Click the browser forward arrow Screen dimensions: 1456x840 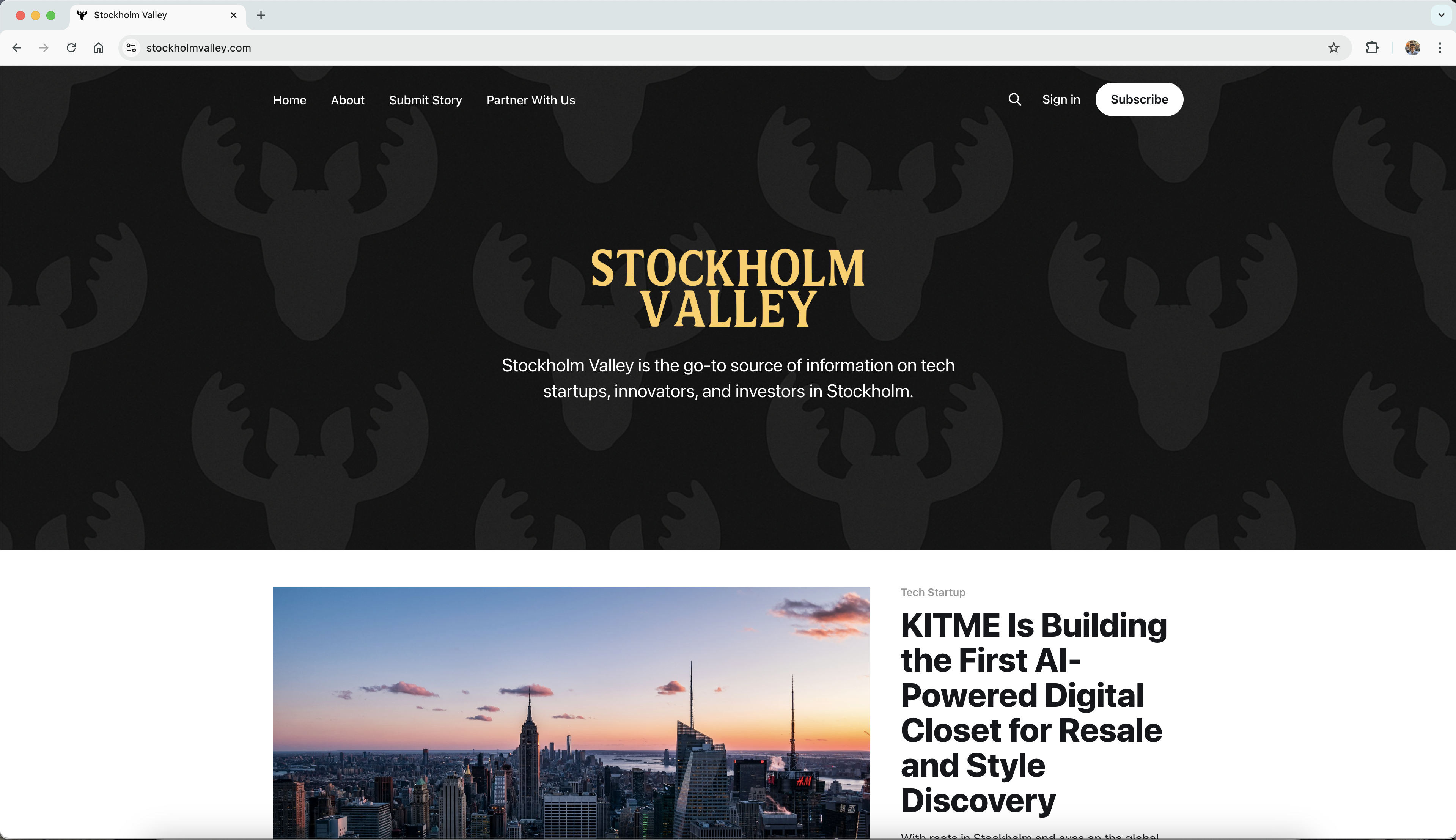click(x=44, y=48)
